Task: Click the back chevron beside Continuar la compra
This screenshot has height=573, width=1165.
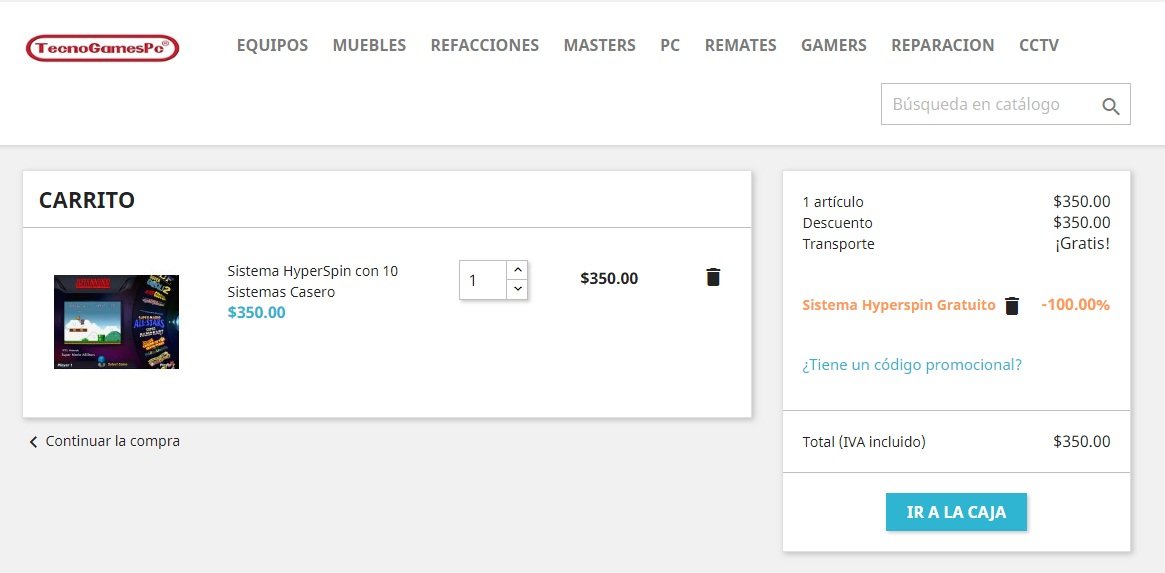Action: (33, 442)
